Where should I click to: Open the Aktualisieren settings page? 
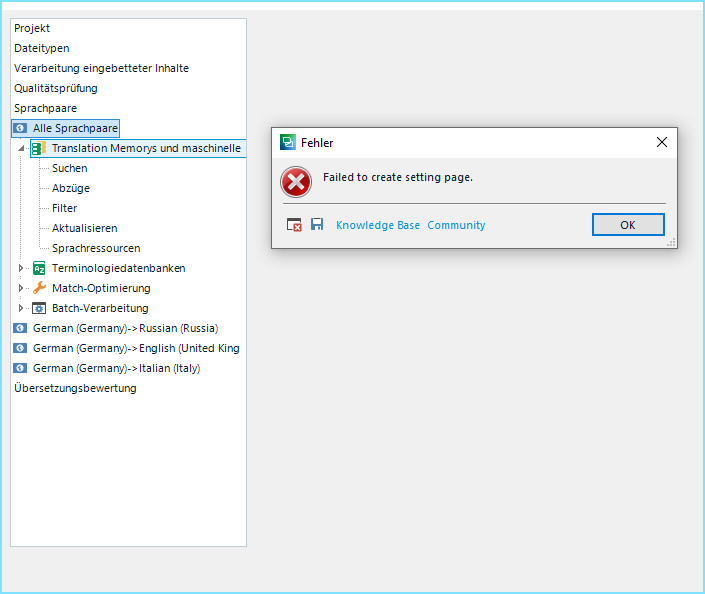[x=85, y=228]
